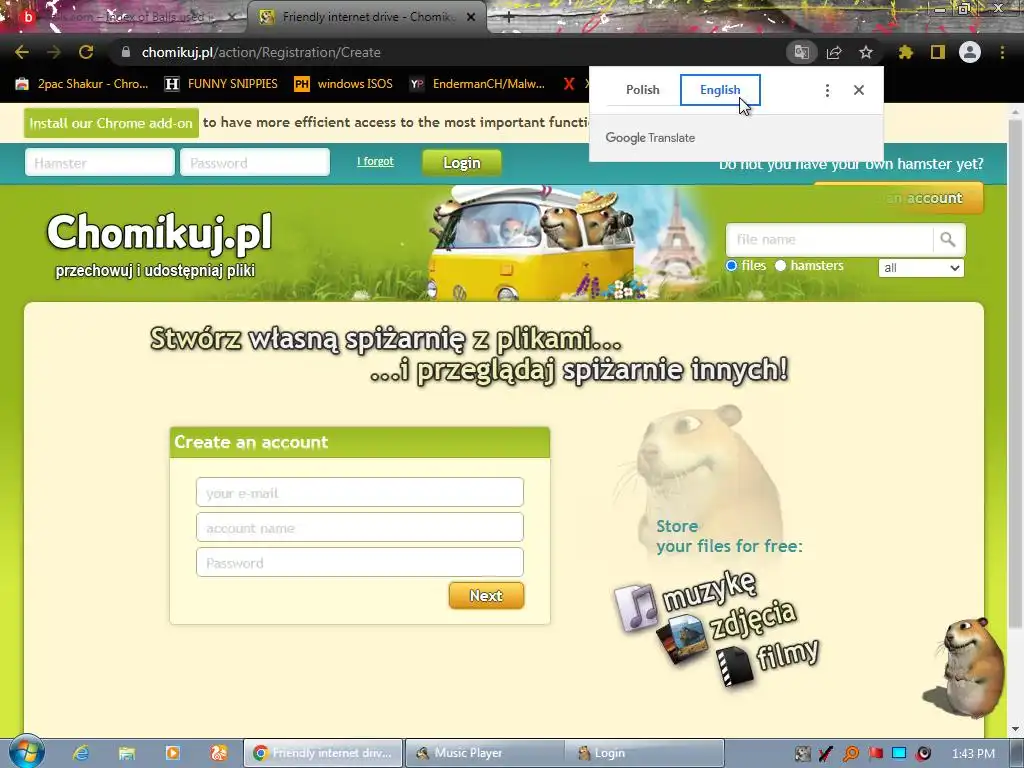Share this page via share icon
Image resolution: width=1024 pixels, height=768 pixels.
point(834,52)
